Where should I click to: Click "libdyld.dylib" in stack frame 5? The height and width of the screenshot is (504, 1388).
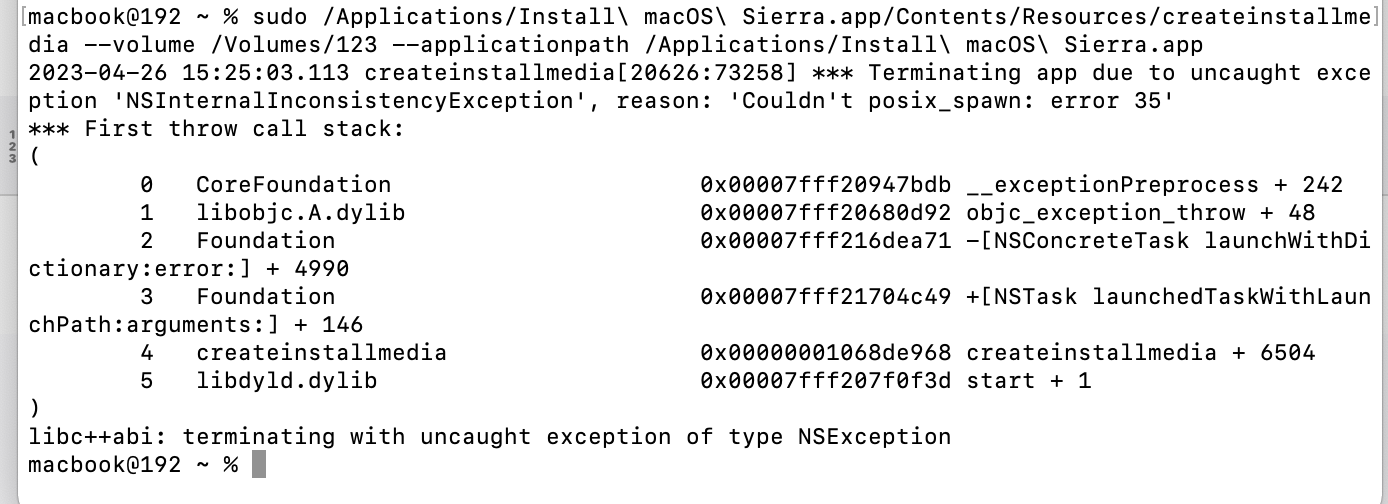(286, 381)
